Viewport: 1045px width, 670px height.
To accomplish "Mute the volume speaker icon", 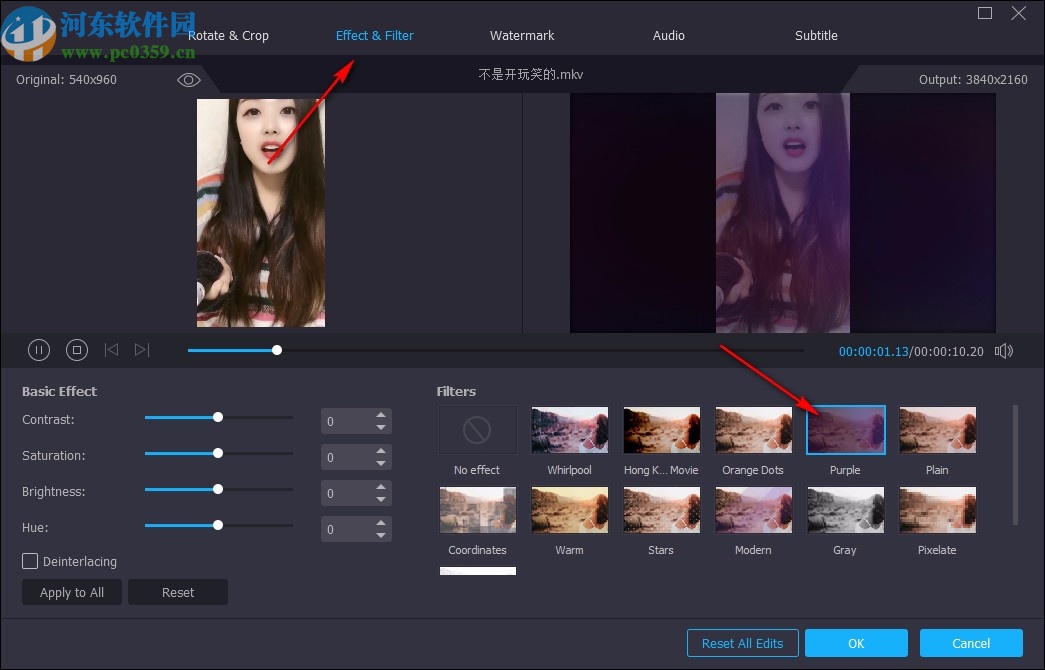I will point(1004,351).
